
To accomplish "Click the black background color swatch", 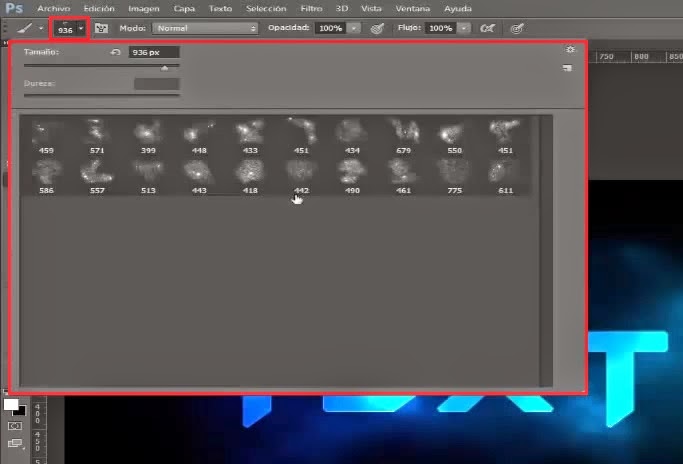I will click(21, 412).
